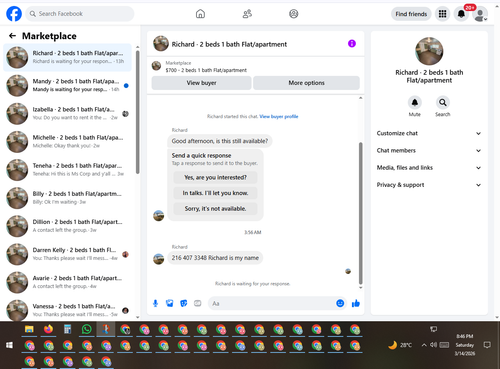The width and height of the screenshot is (500, 369).
Task: Open Vanessa's conversation in chat list
Action: point(67,310)
